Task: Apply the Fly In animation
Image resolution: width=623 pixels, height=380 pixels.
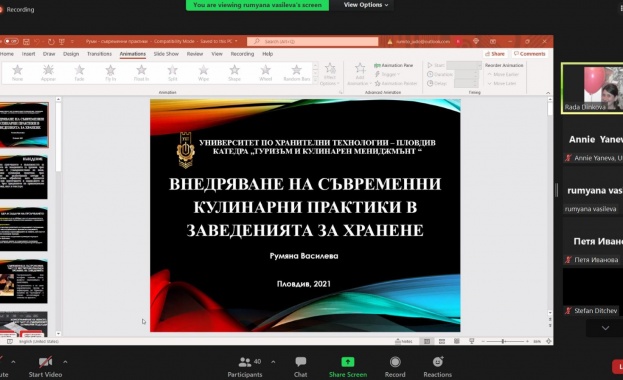Action: pos(110,73)
